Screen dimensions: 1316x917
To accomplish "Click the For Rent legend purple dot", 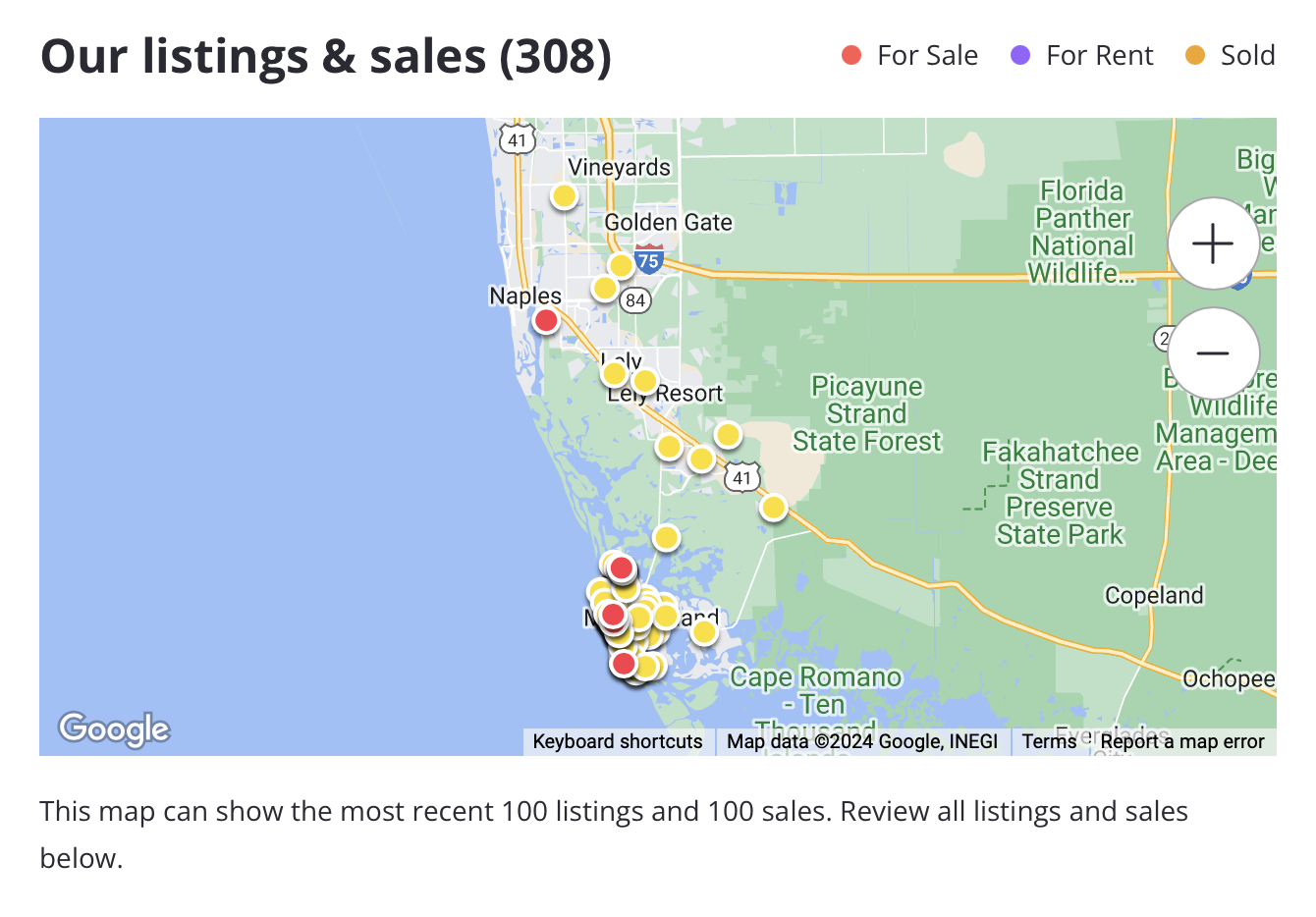I will (x=1020, y=56).
